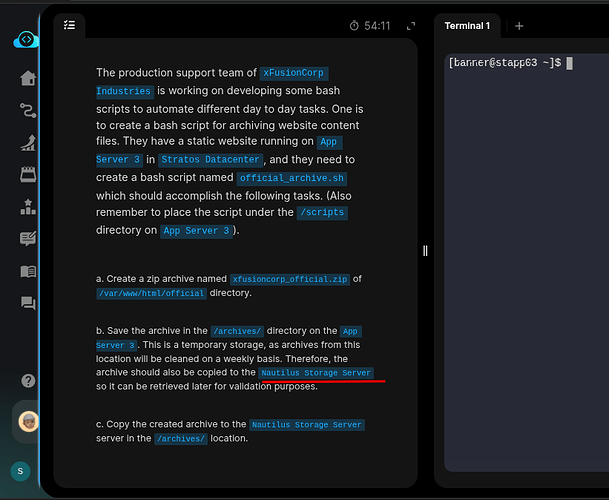The width and height of the screenshot is (609, 500).
Task: Click the 'Industries' highlighted text
Action: pos(124,91)
